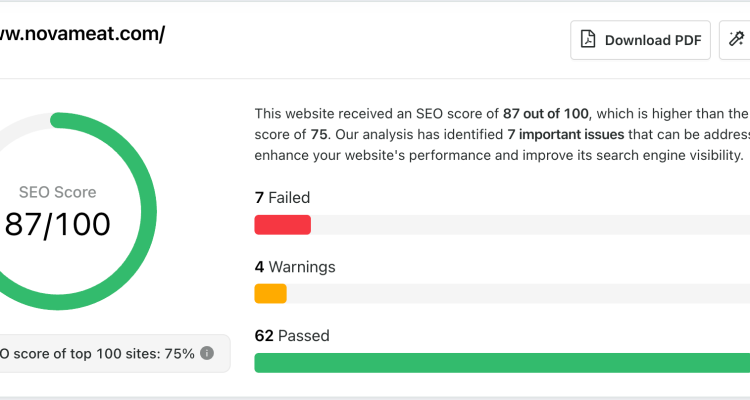Click the top 100 sites score badge

113,354
